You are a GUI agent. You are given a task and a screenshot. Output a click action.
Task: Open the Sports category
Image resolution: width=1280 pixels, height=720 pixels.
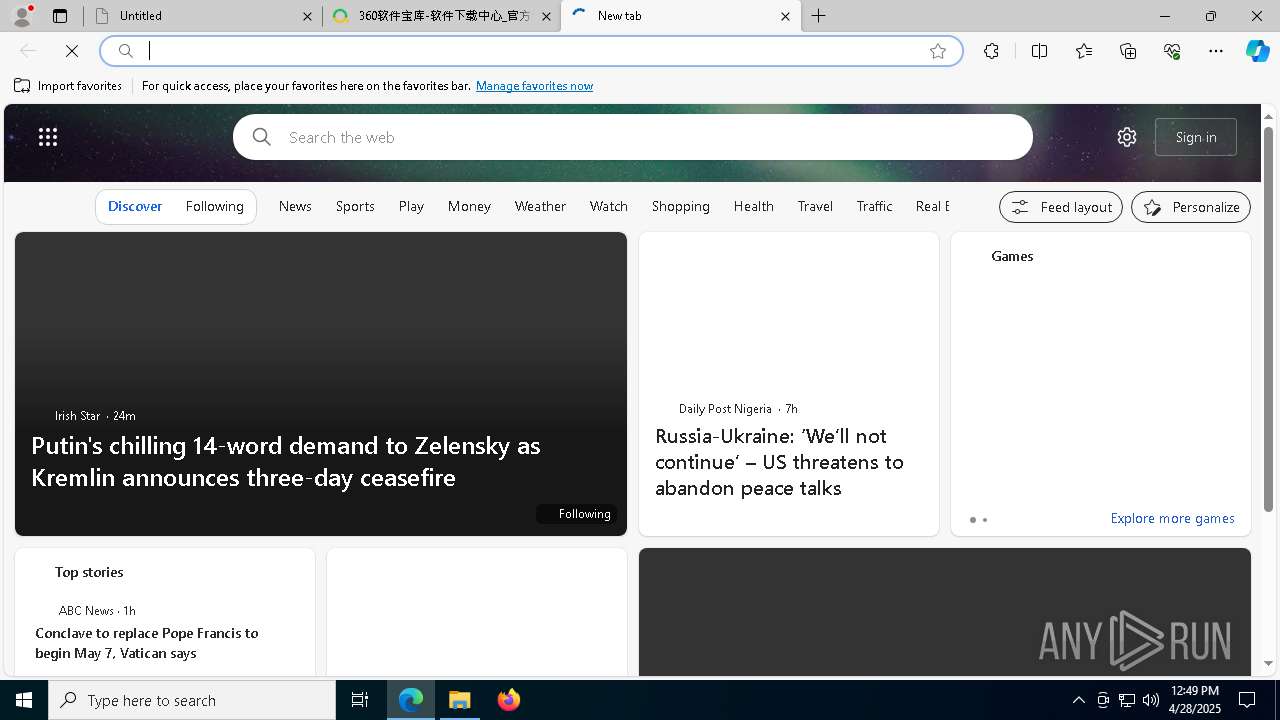(355, 206)
